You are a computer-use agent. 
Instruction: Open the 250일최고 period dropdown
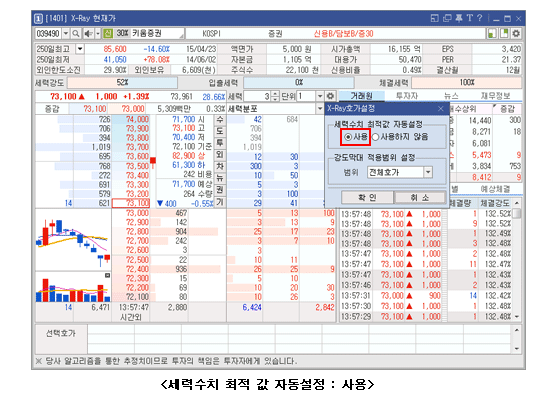pyautogui.click(x=80, y=49)
